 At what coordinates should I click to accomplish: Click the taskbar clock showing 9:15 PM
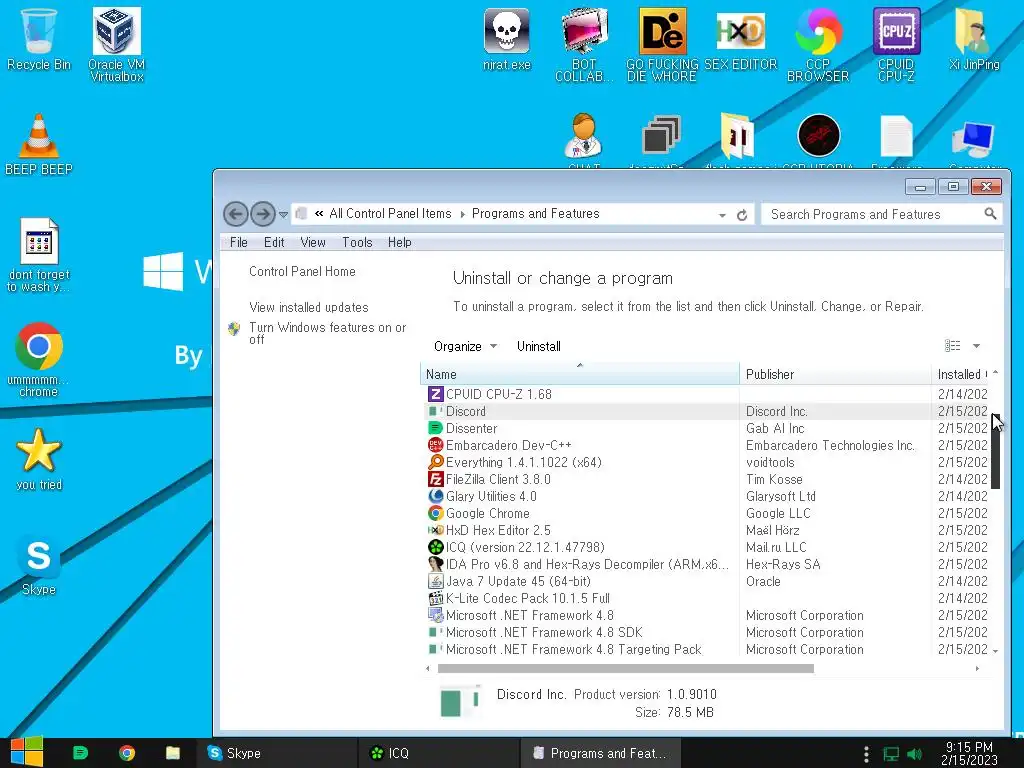click(x=969, y=753)
